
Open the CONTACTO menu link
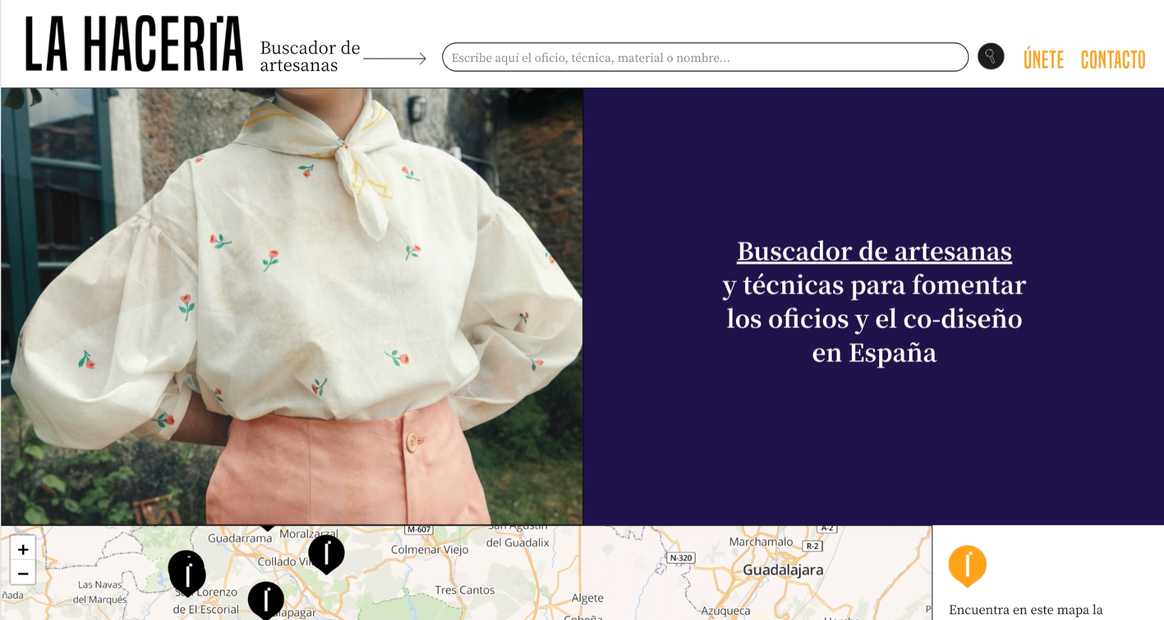1113,59
